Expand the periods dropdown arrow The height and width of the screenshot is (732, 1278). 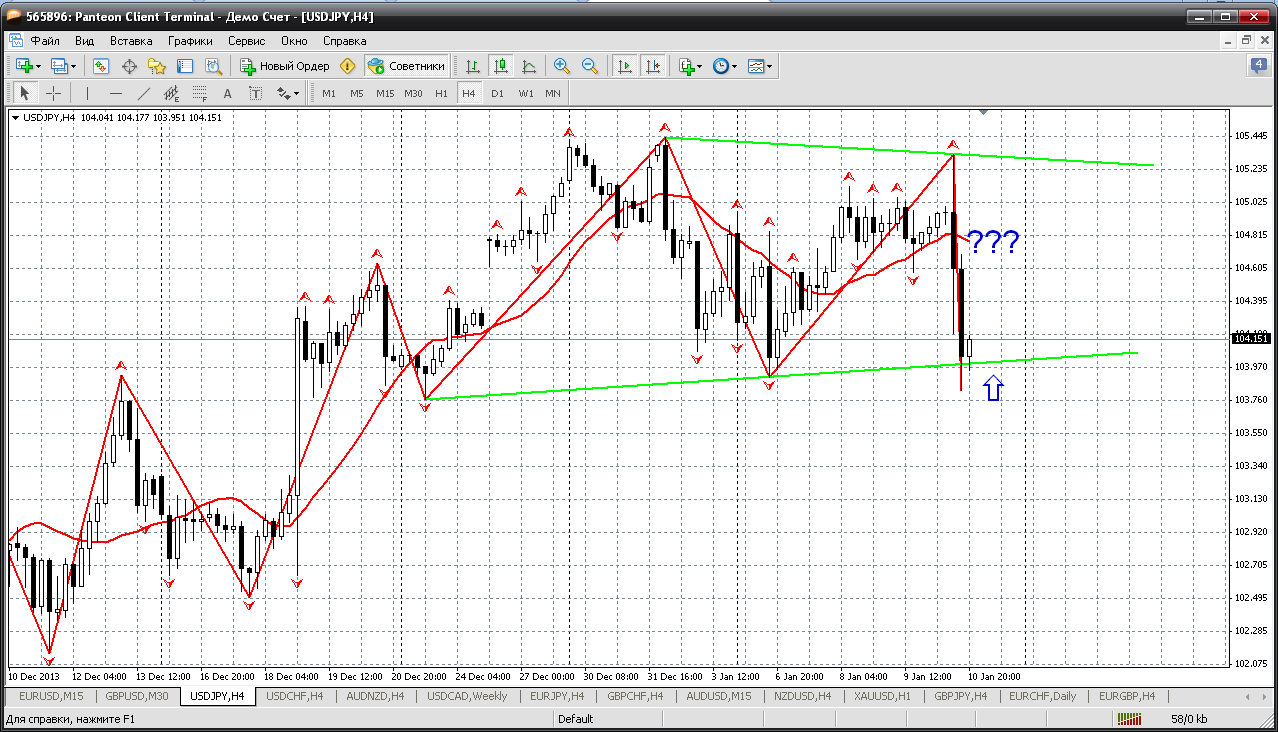click(735, 66)
